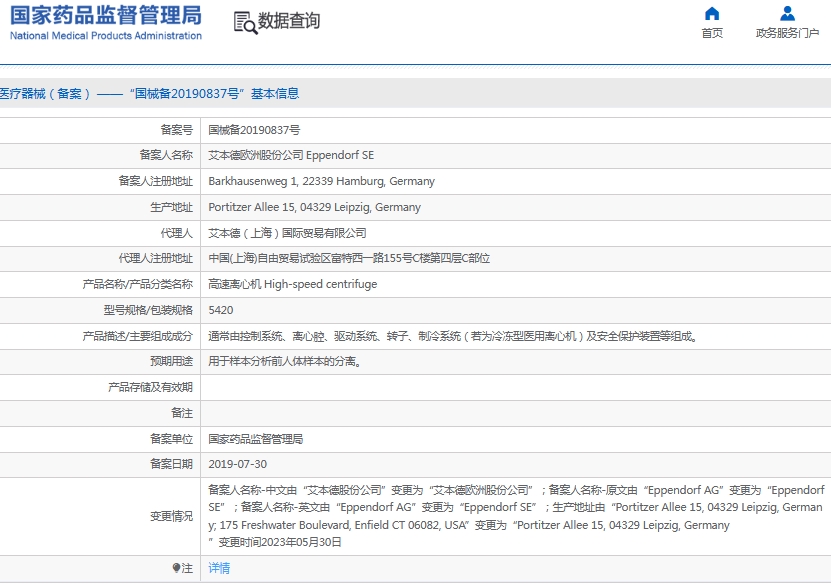831x585 pixels.
Task: Click the 备案单位 label
Action: 171,439
